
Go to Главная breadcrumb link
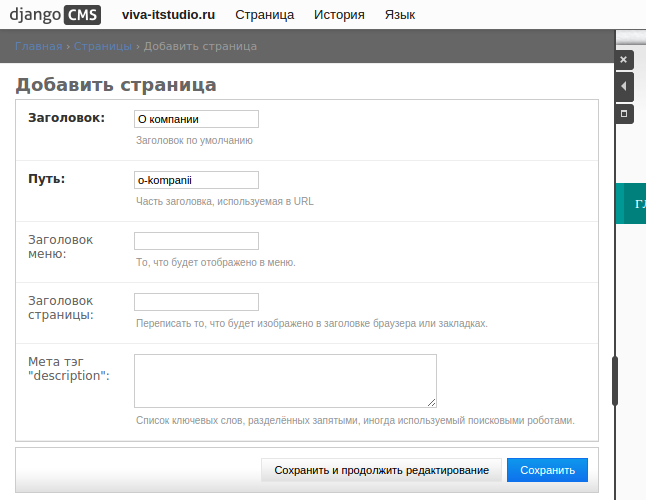(38, 46)
